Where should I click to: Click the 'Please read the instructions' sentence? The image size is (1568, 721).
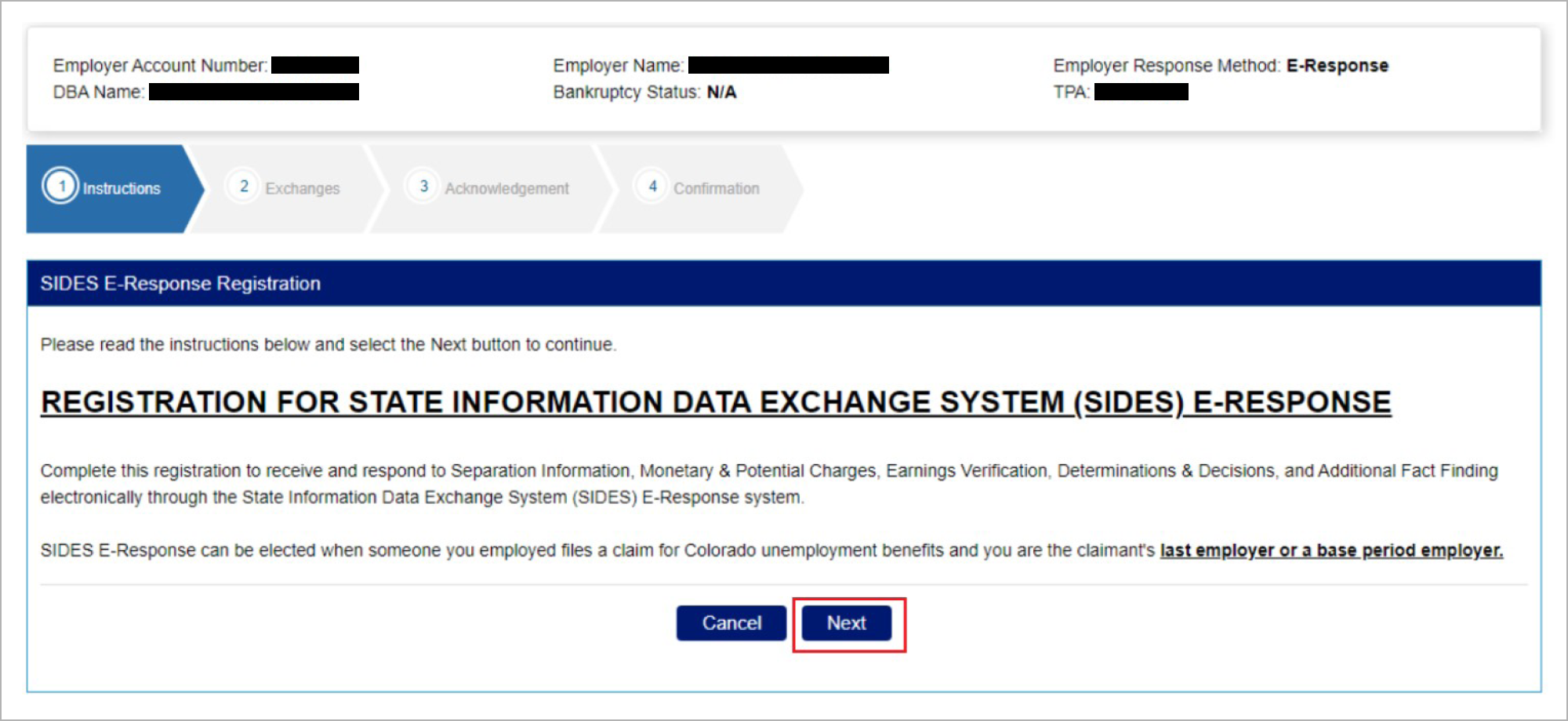pos(328,345)
